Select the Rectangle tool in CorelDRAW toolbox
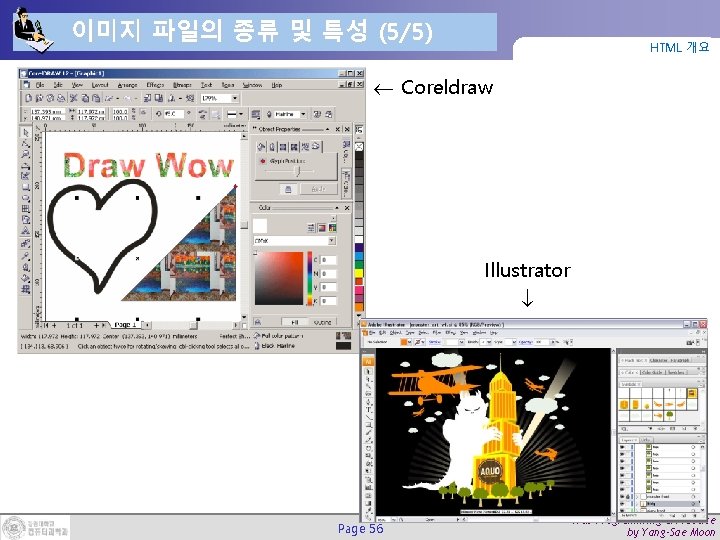 click(x=26, y=187)
